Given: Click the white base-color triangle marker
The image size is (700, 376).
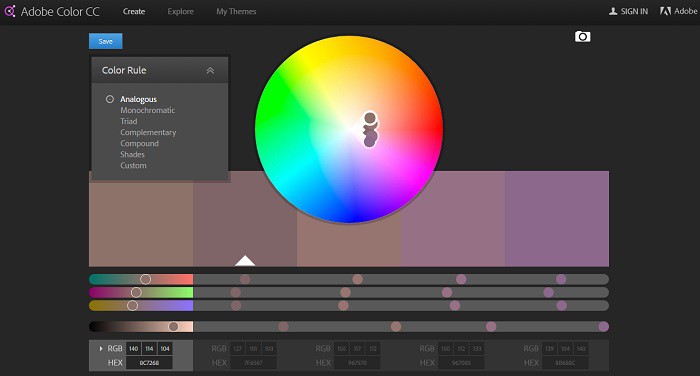Looking at the screenshot, I should pyautogui.click(x=245, y=261).
